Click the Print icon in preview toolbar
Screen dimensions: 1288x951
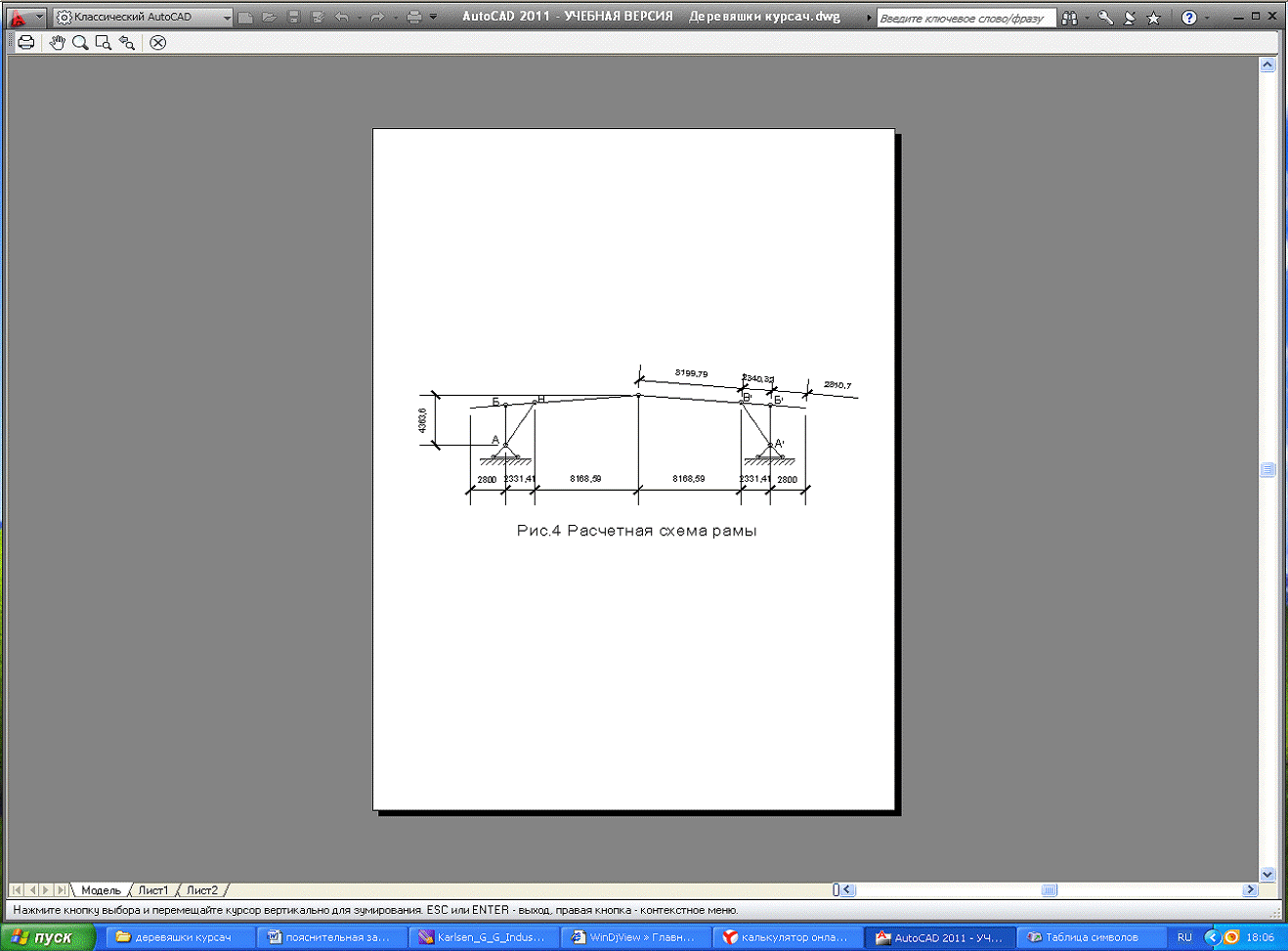[26, 42]
